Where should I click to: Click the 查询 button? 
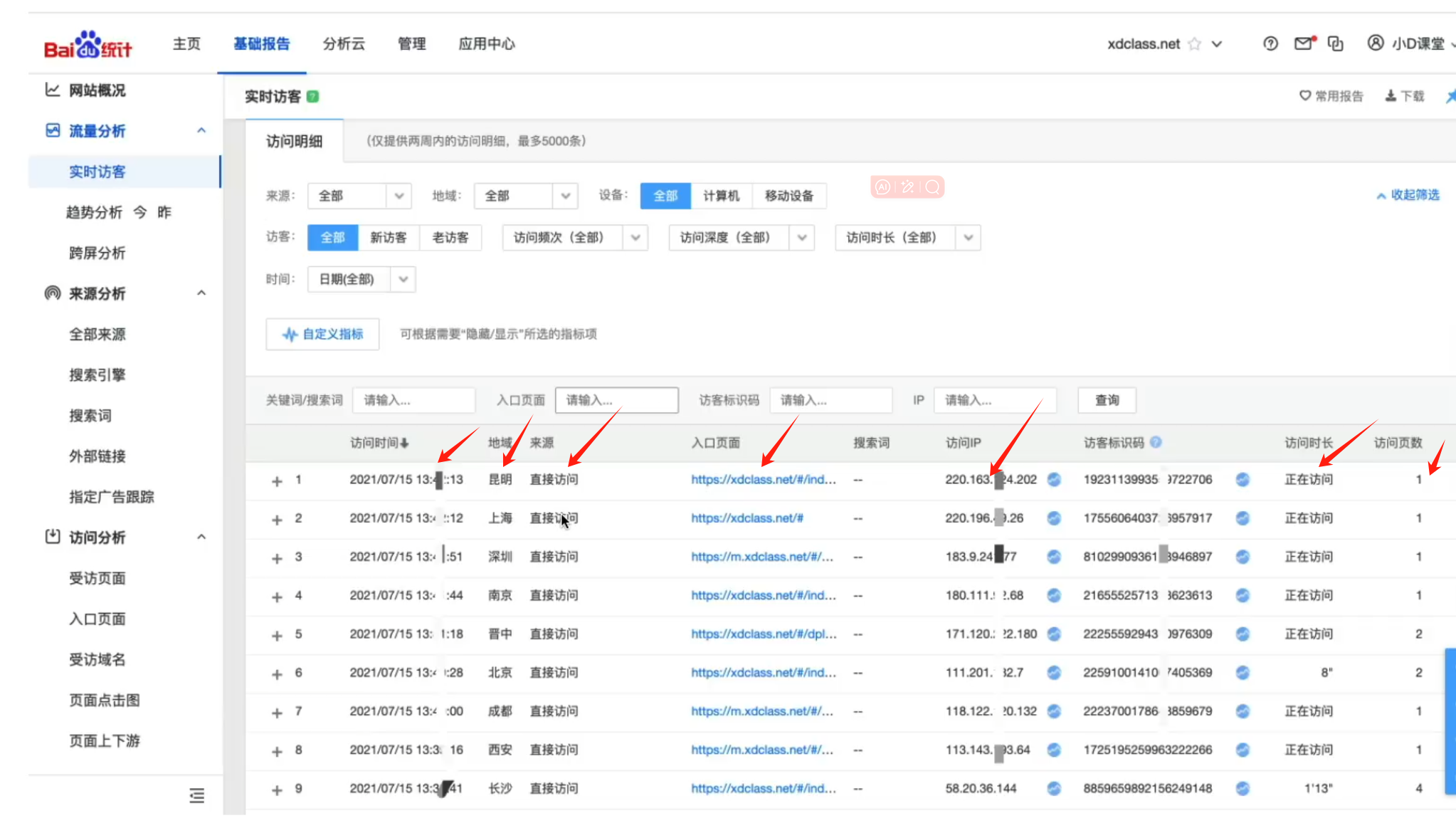point(1107,400)
